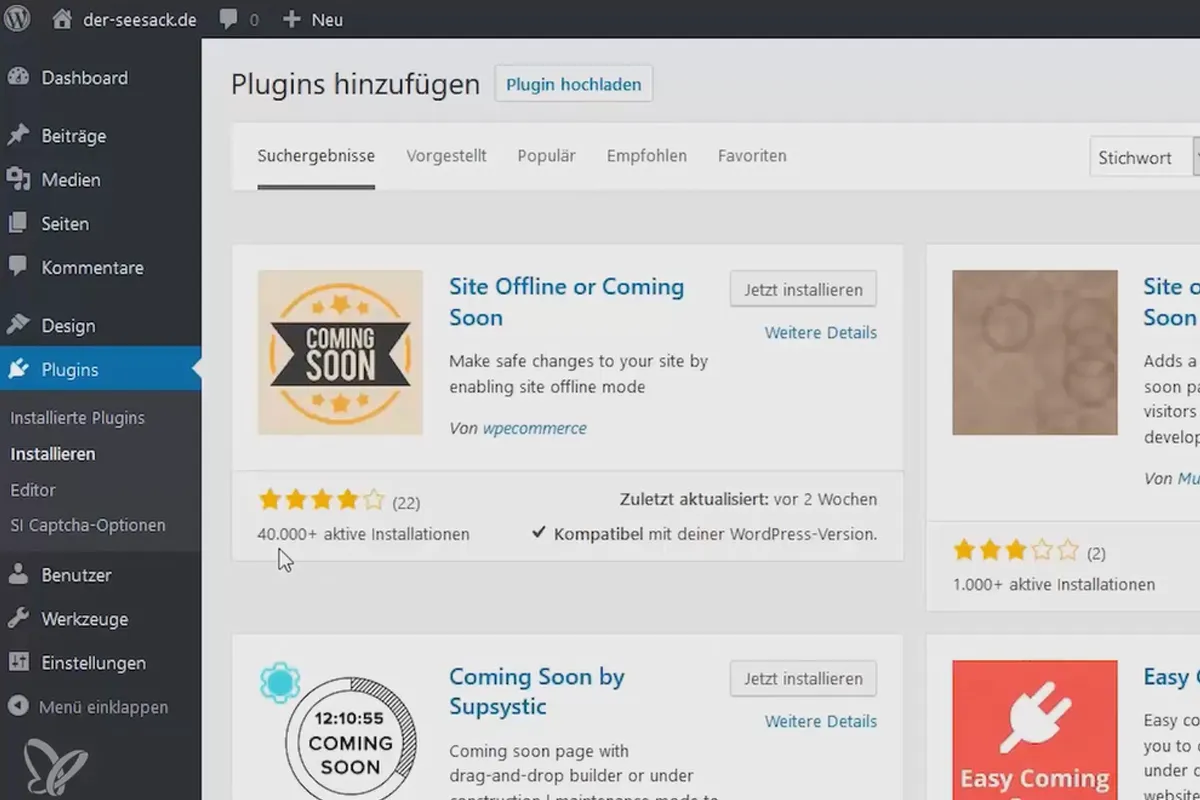Click the "40.000+ aktive Installationen" text
This screenshot has height=800, width=1200.
tap(363, 534)
